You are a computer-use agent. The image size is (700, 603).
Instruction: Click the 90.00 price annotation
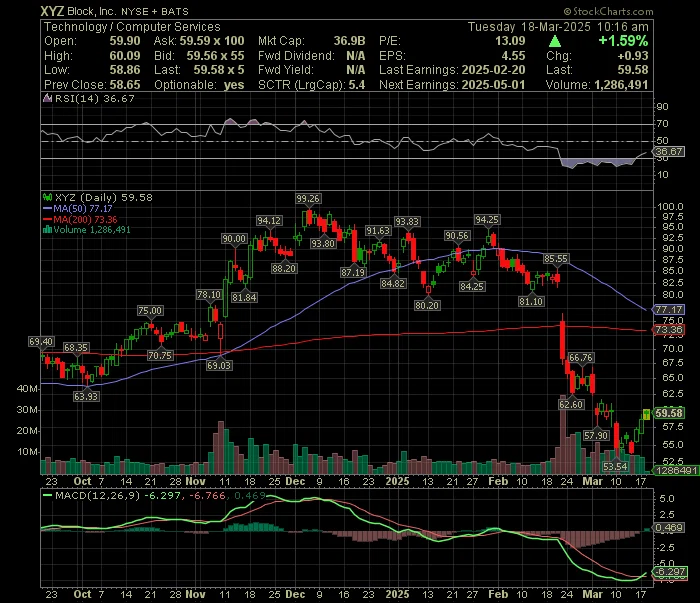click(234, 239)
